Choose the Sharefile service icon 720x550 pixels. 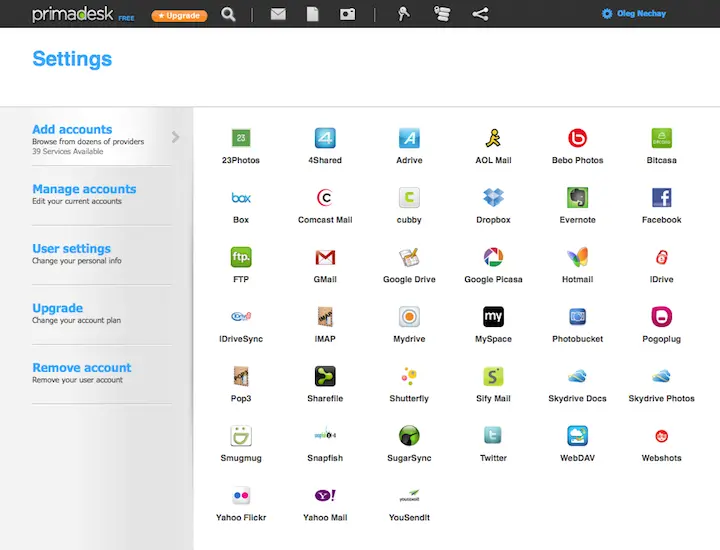click(325, 376)
